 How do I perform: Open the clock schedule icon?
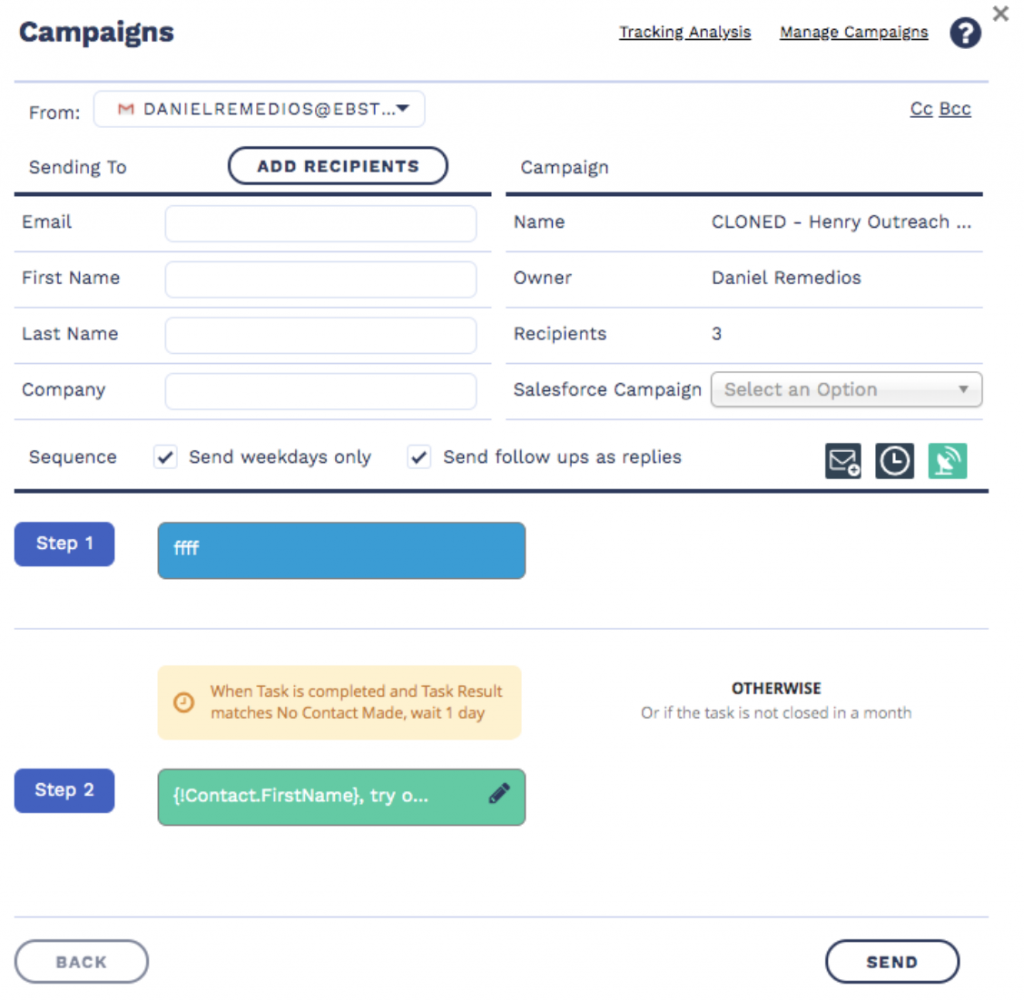[x=894, y=460]
